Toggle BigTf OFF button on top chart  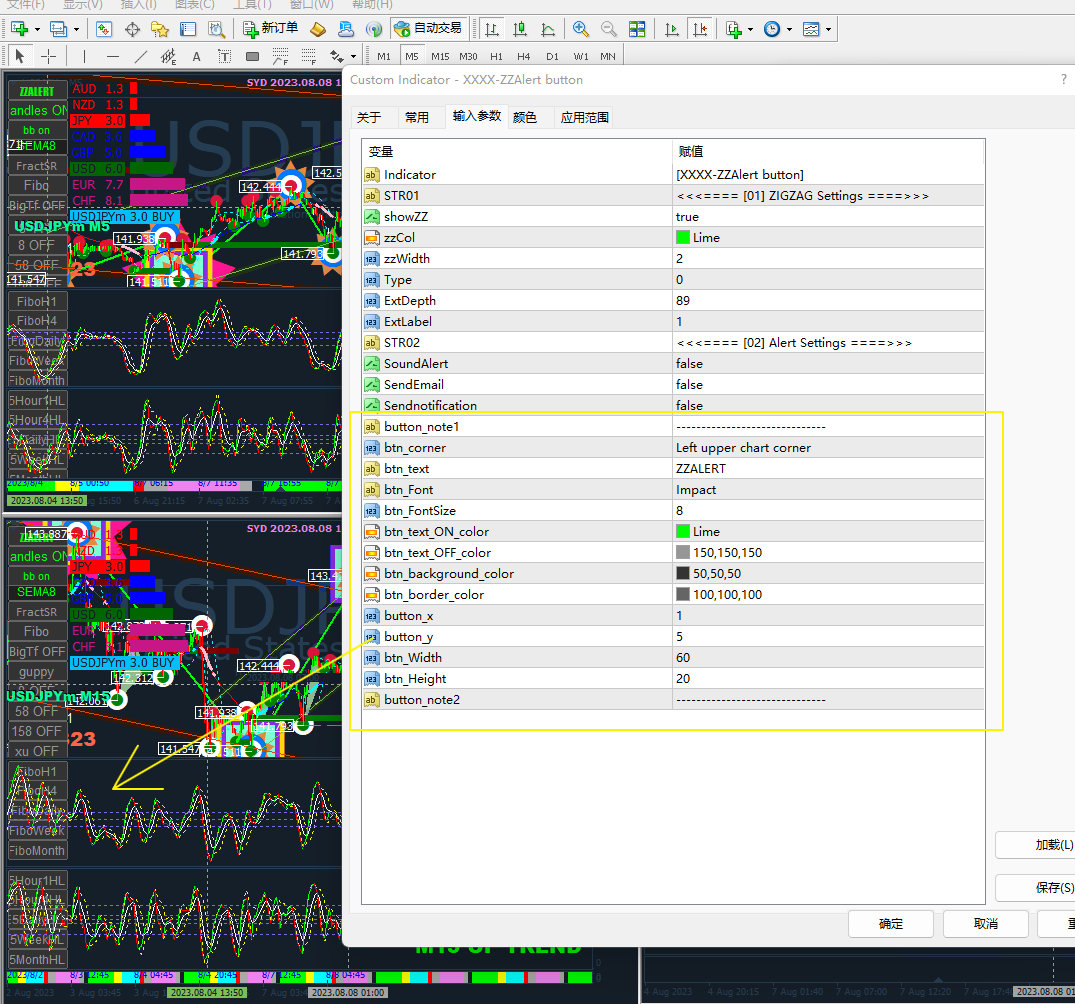37,206
